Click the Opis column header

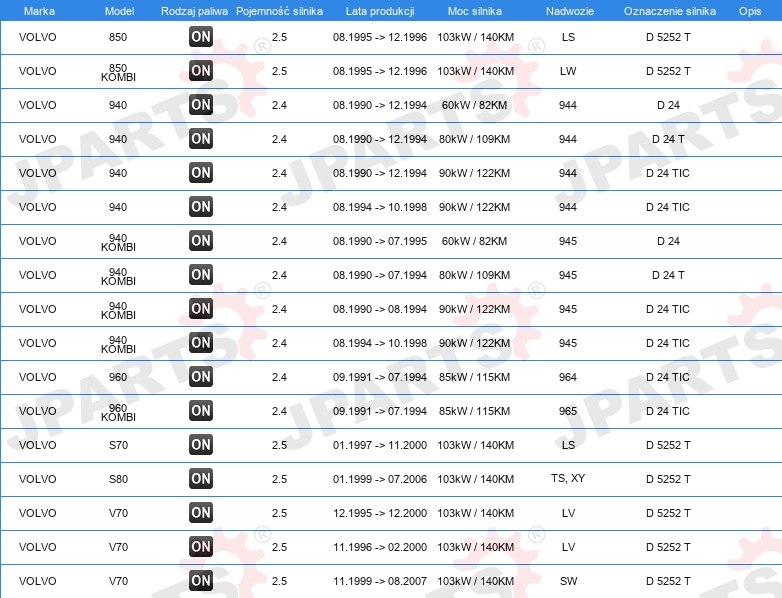750,11
